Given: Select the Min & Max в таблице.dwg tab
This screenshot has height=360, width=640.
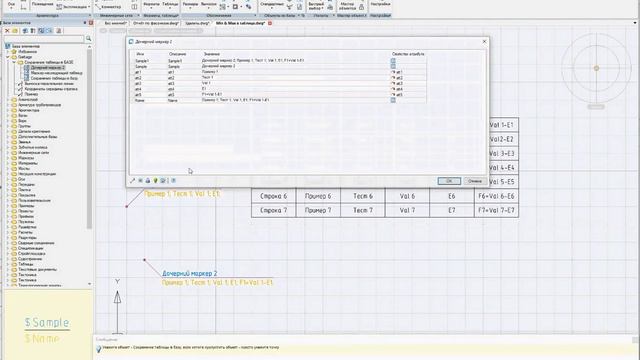Looking at the screenshot, I should coord(241,23).
